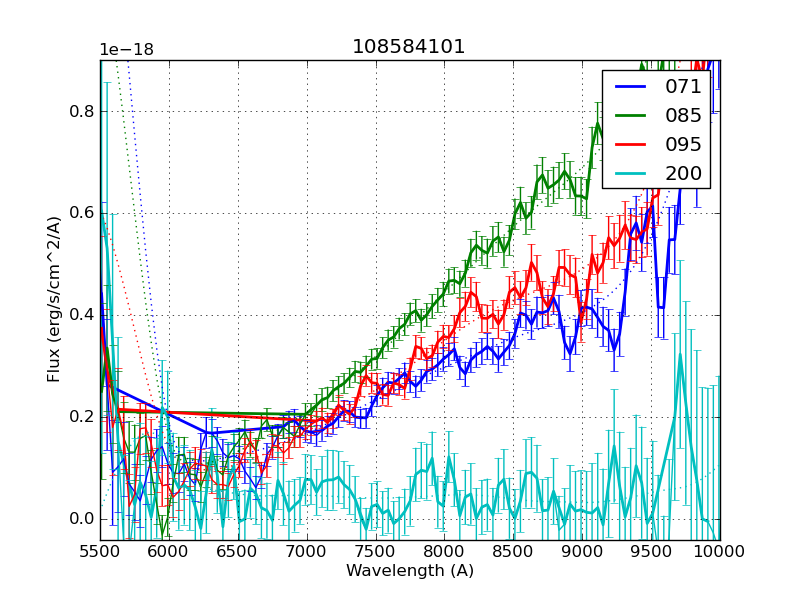Select the 071 legend label
The image size is (800, 600).
click(x=684, y=87)
